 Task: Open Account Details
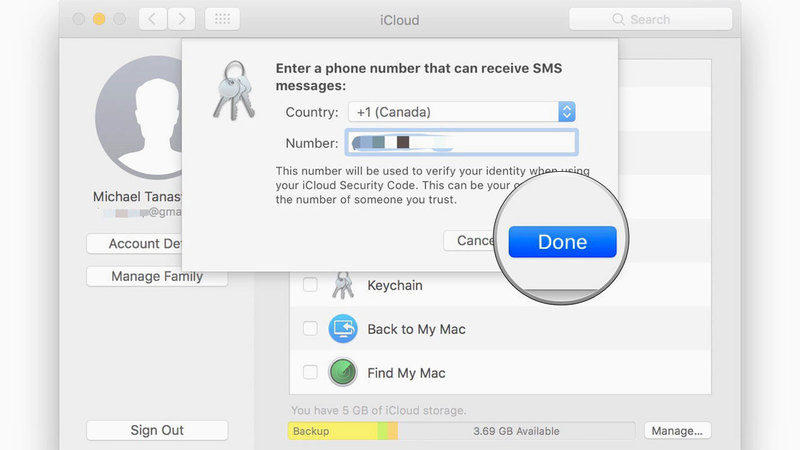(134, 244)
